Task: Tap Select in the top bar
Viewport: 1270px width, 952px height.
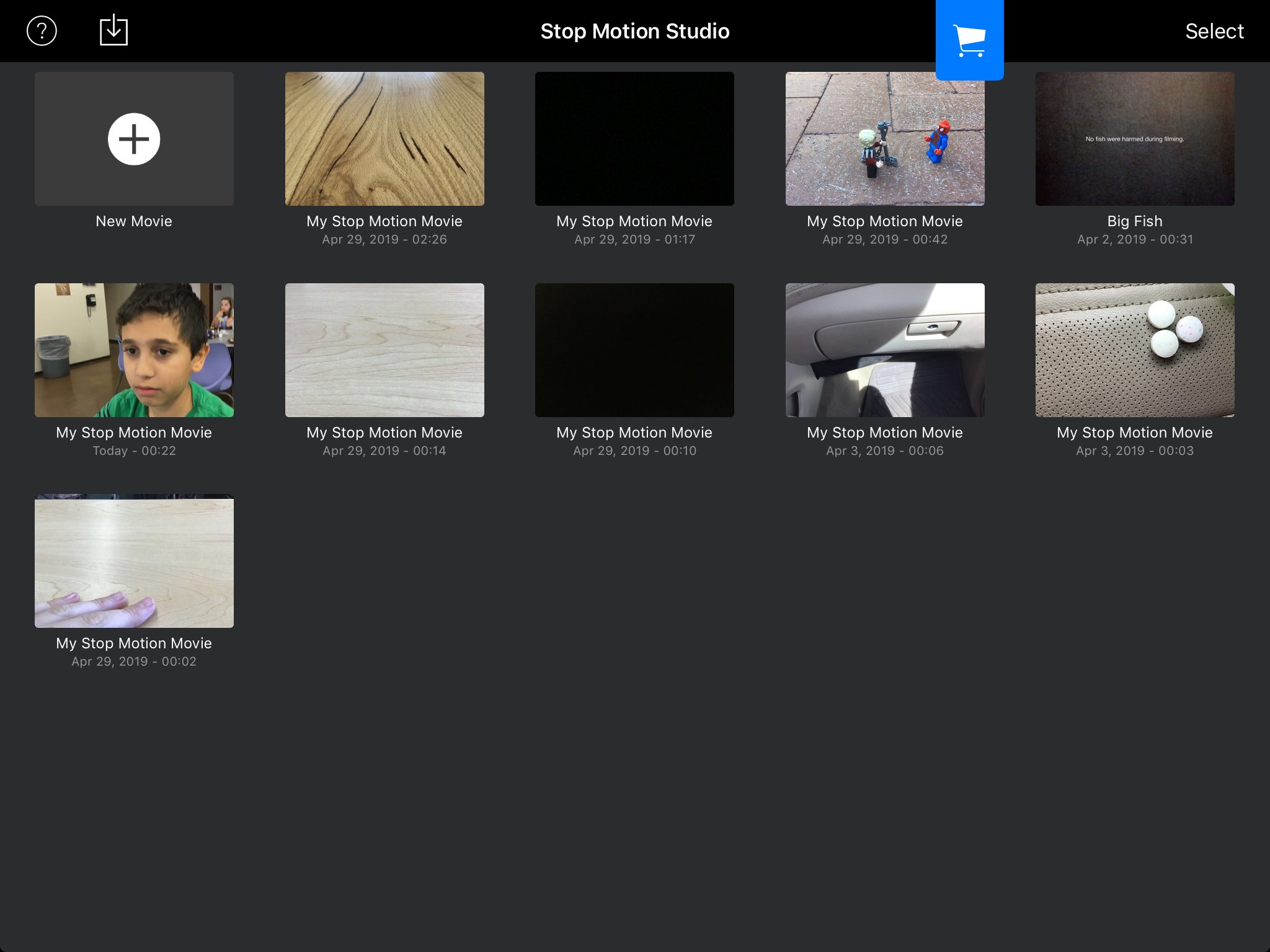Action: [1214, 31]
